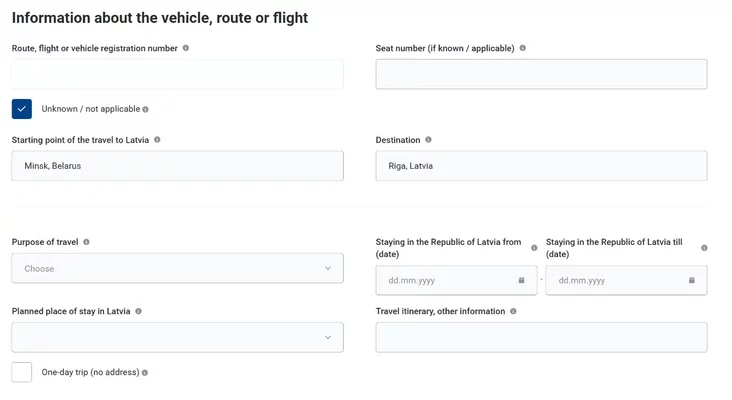Click the Staying in Latvia from date input

(456, 280)
